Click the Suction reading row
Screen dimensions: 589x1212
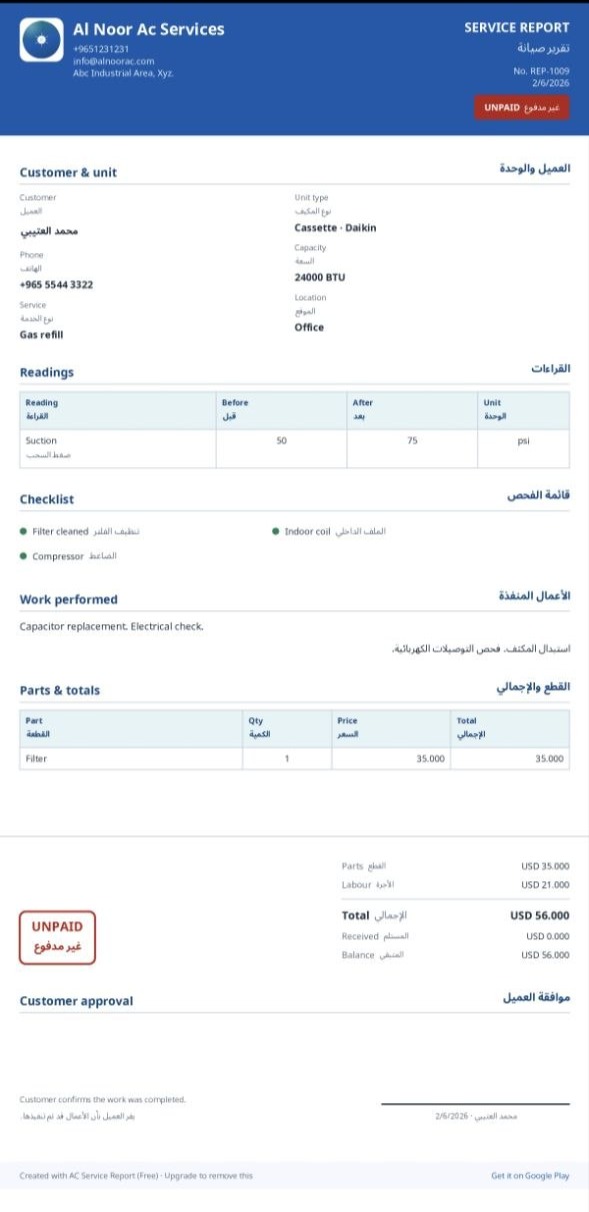[x=294, y=448]
